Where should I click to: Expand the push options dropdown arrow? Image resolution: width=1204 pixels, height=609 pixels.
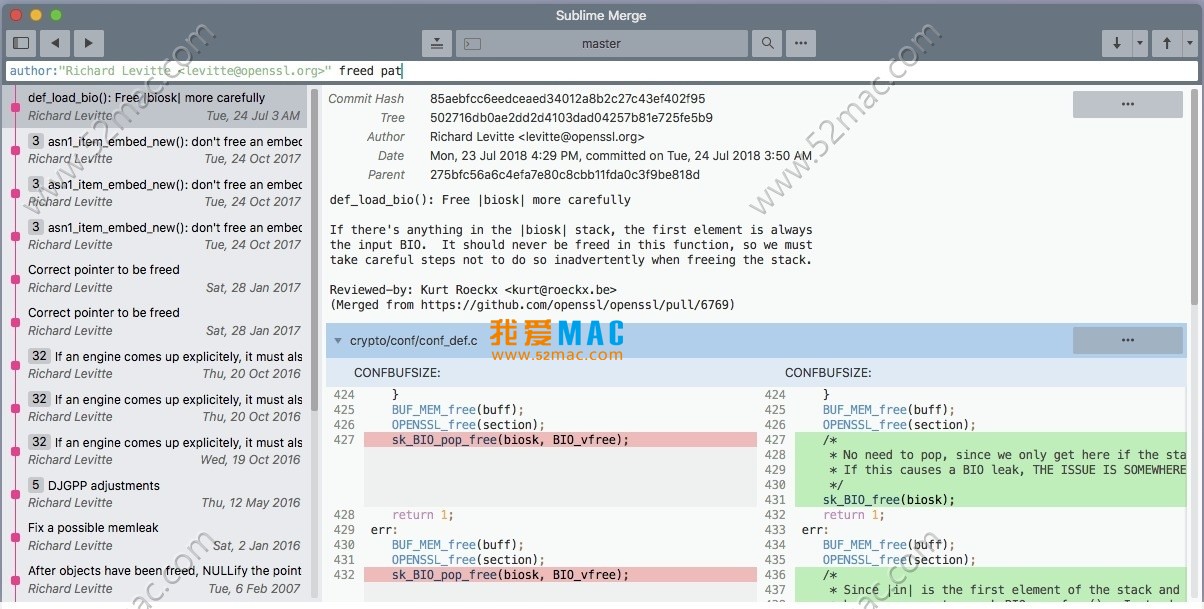tap(1190, 43)
